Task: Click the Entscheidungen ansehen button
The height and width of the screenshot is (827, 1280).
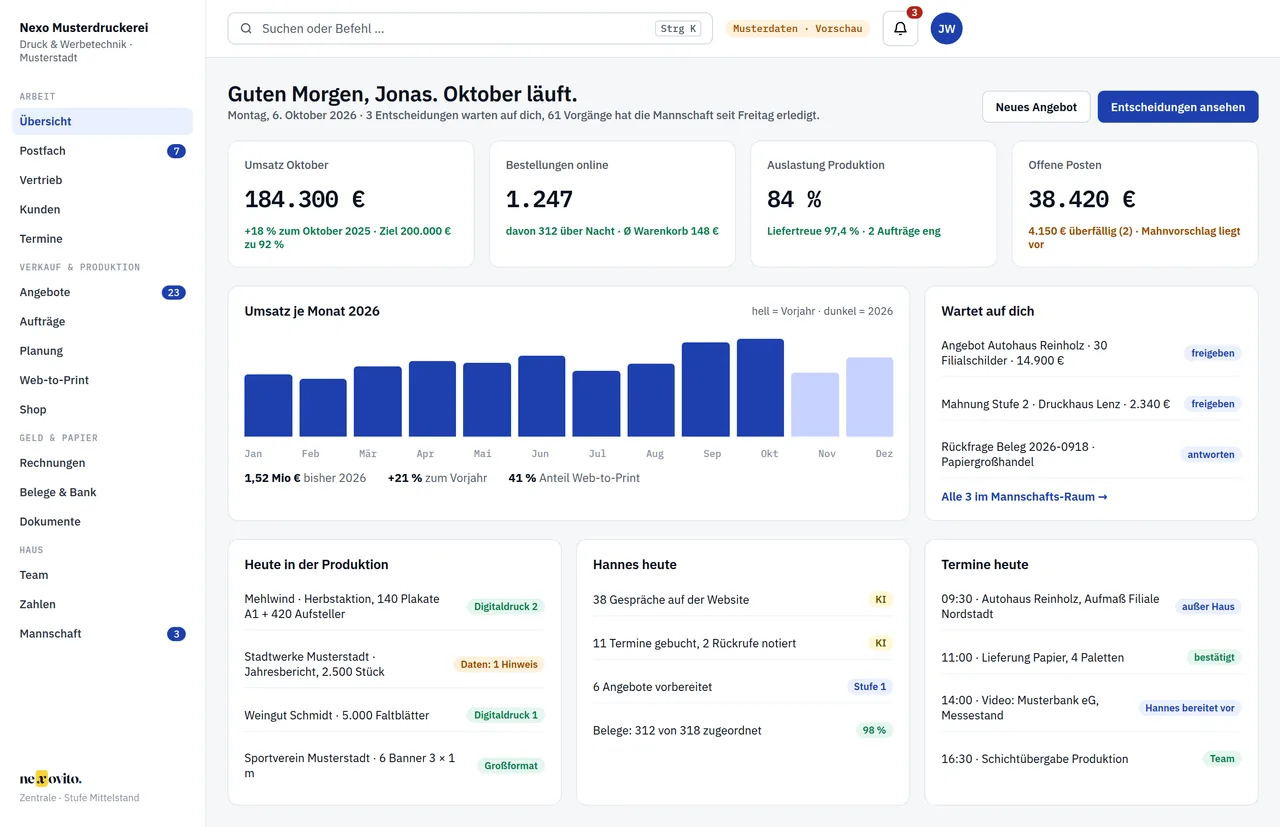Action: point(1178,107)
